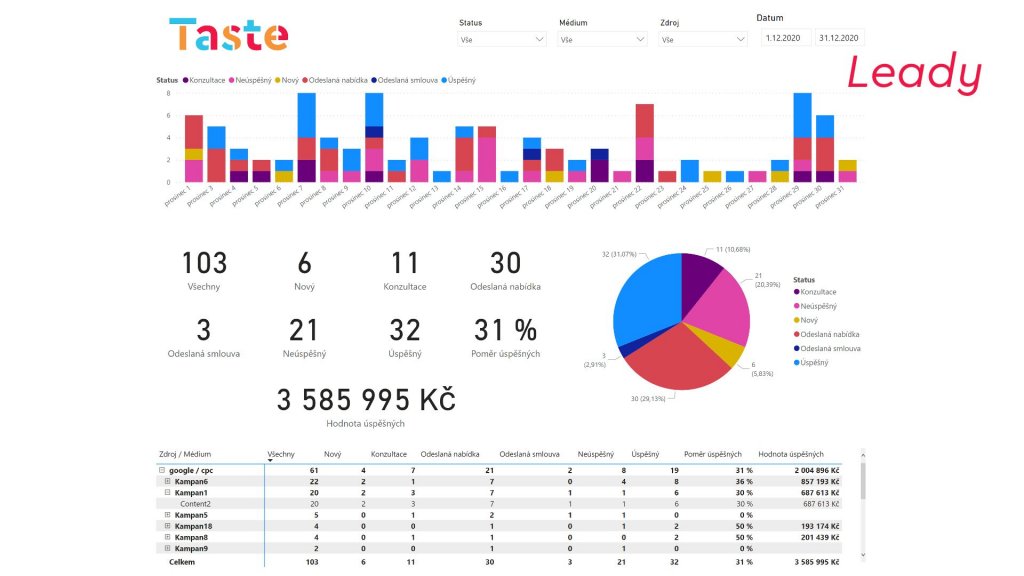This screenshot has height=576, width=1024.
Task: Click the Taste logo
Action: coord(229,35)
